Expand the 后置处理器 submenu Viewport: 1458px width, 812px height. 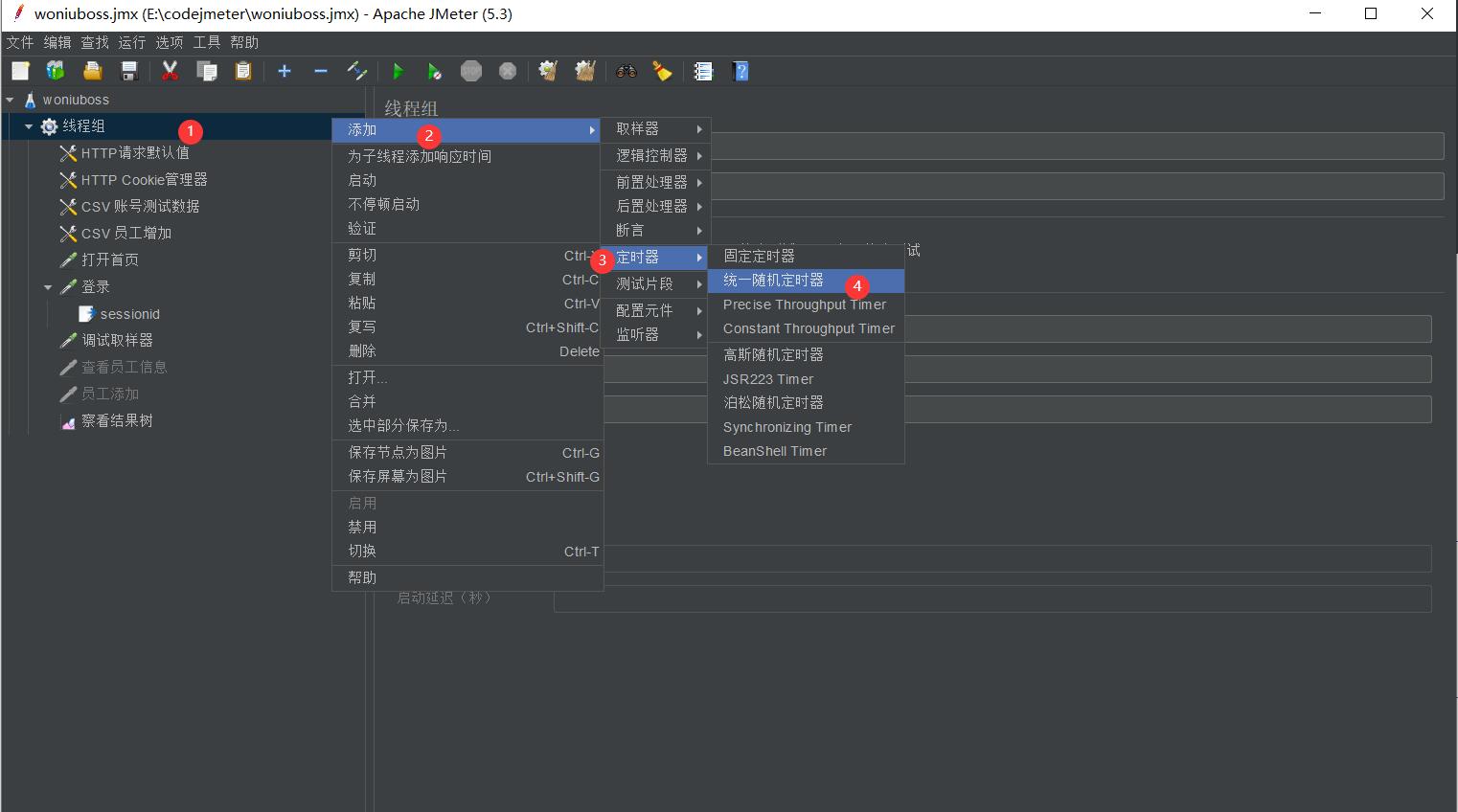pyautogui.click(x=656, y=206)
